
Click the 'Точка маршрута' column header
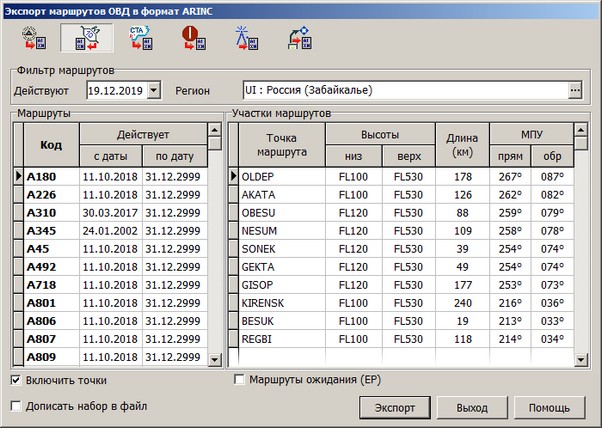283,145
